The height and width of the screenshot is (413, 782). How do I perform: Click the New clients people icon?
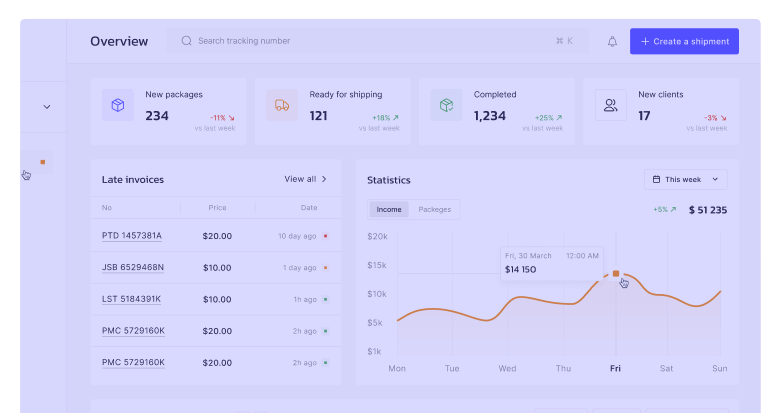click(610, 105)
